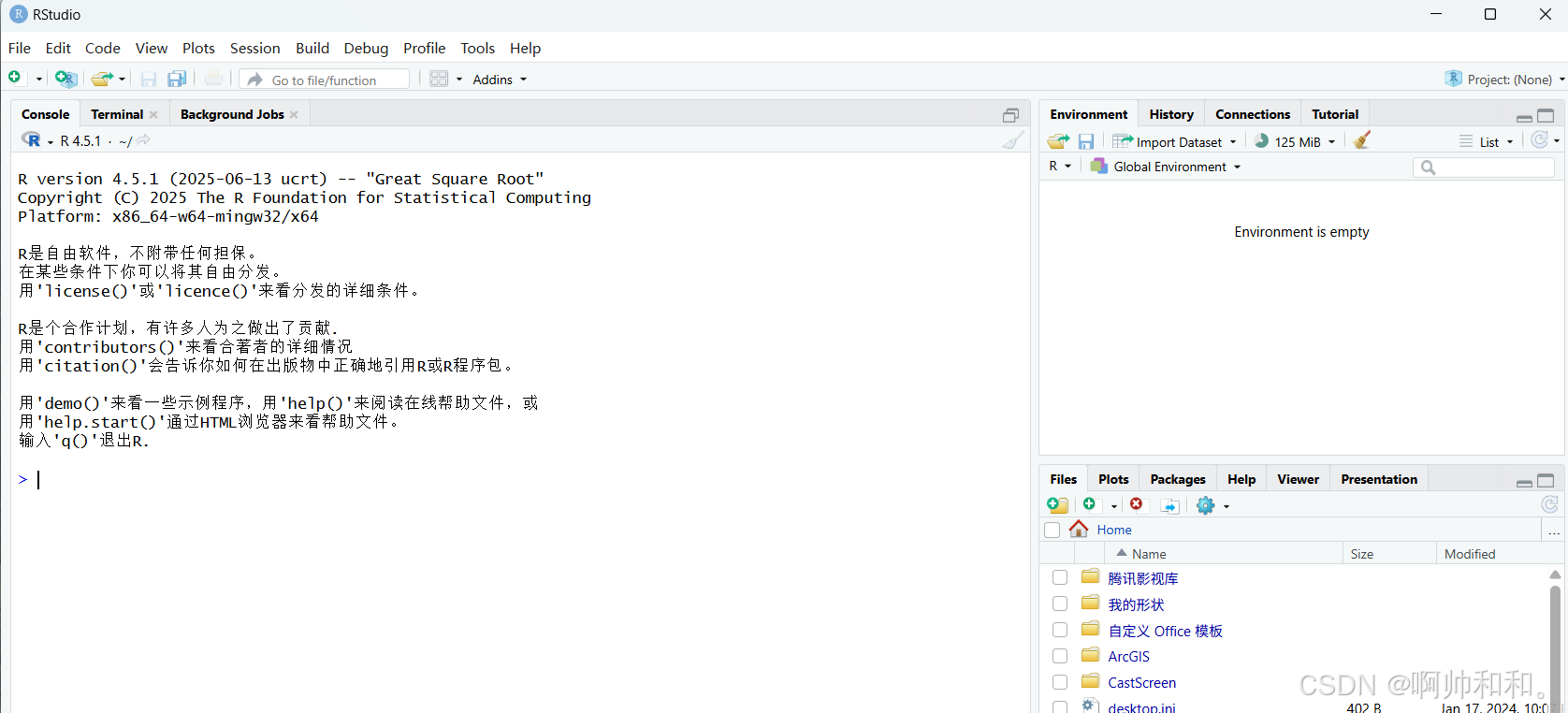Open the ArcGIS folder link
This screenshot has height=713, width=1568.
click(1128, 657)
